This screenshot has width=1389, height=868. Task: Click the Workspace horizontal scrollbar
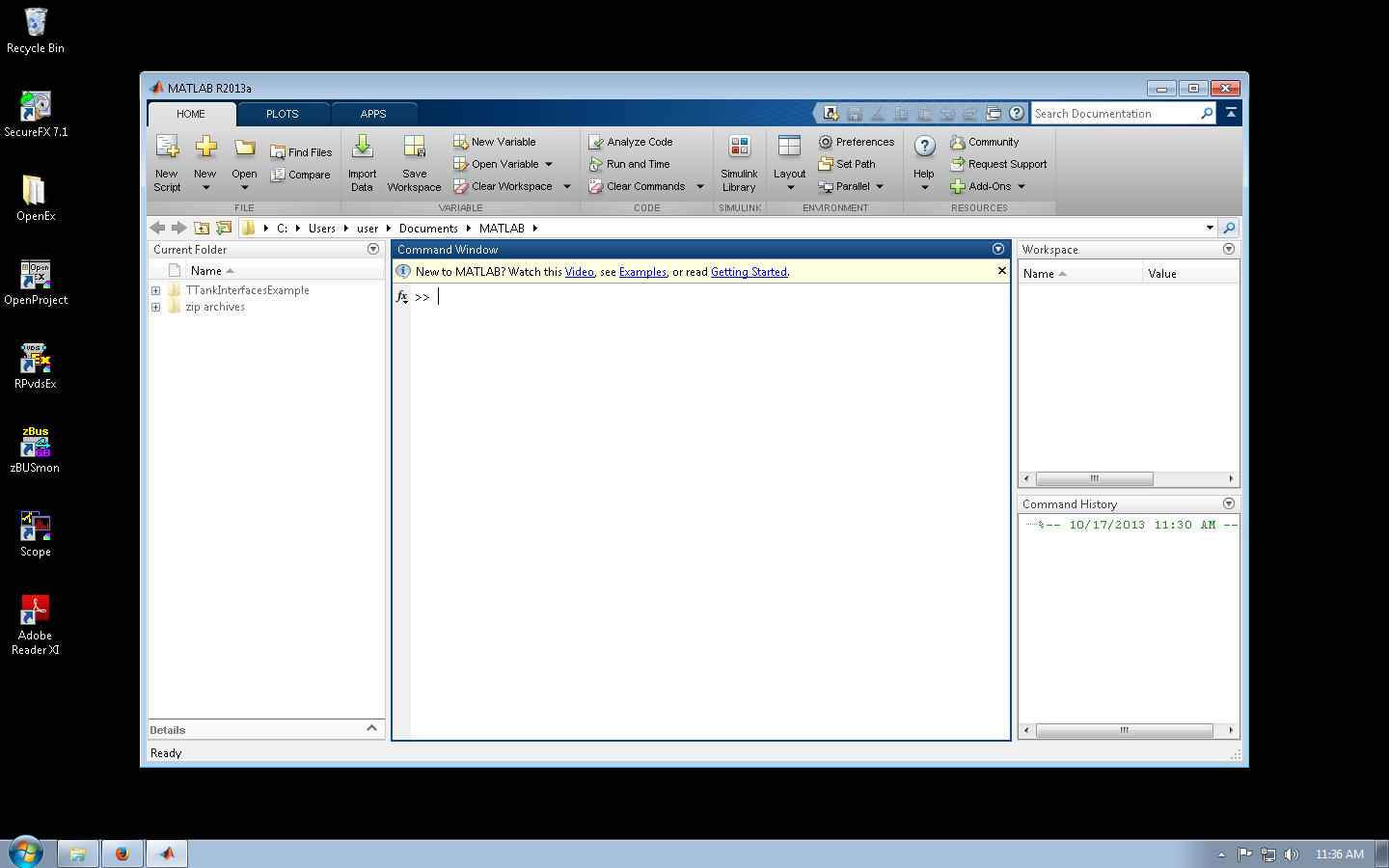(1094, 478)
